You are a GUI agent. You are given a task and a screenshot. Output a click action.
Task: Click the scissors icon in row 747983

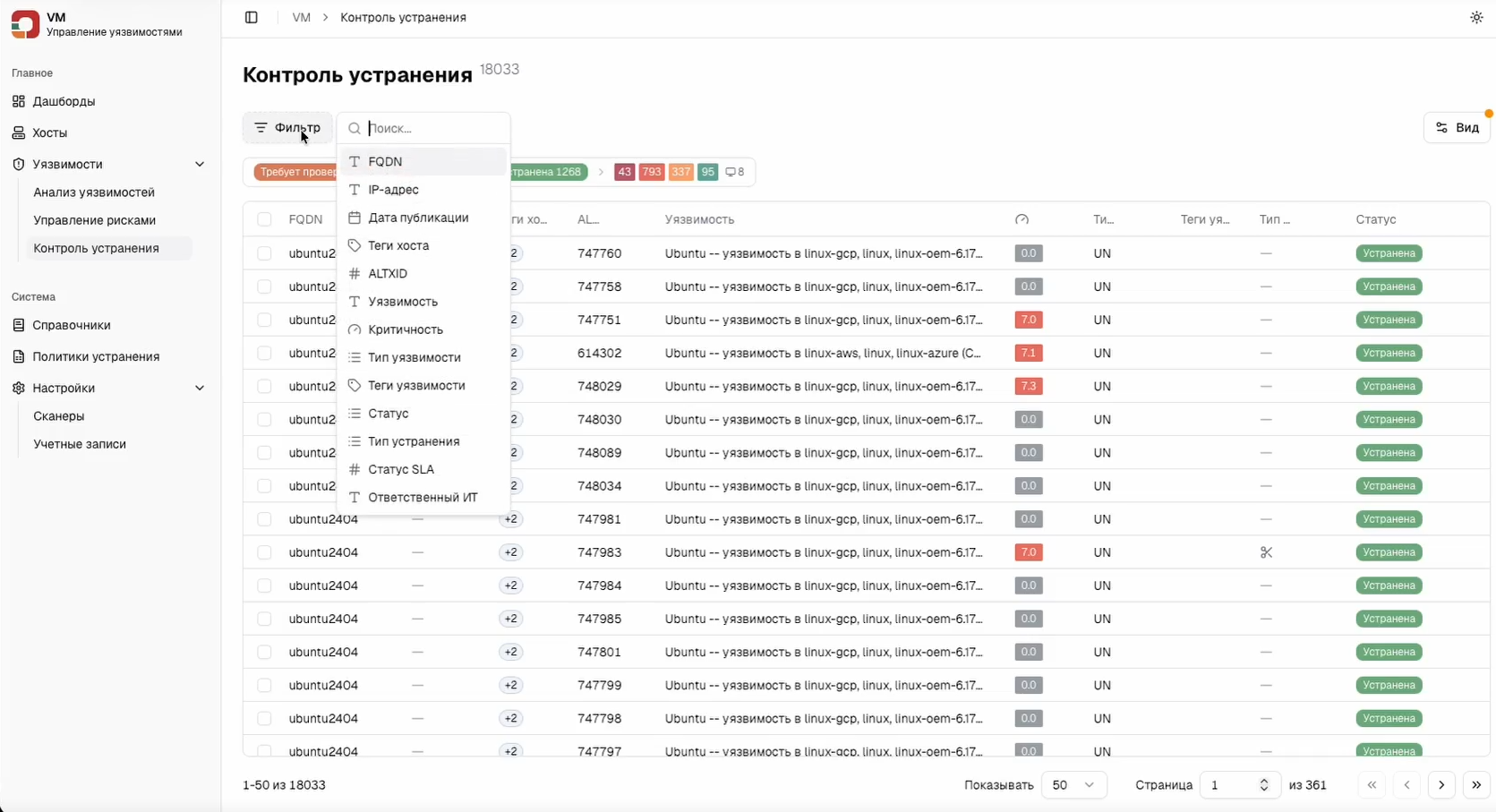click(x=1265, y=552)
